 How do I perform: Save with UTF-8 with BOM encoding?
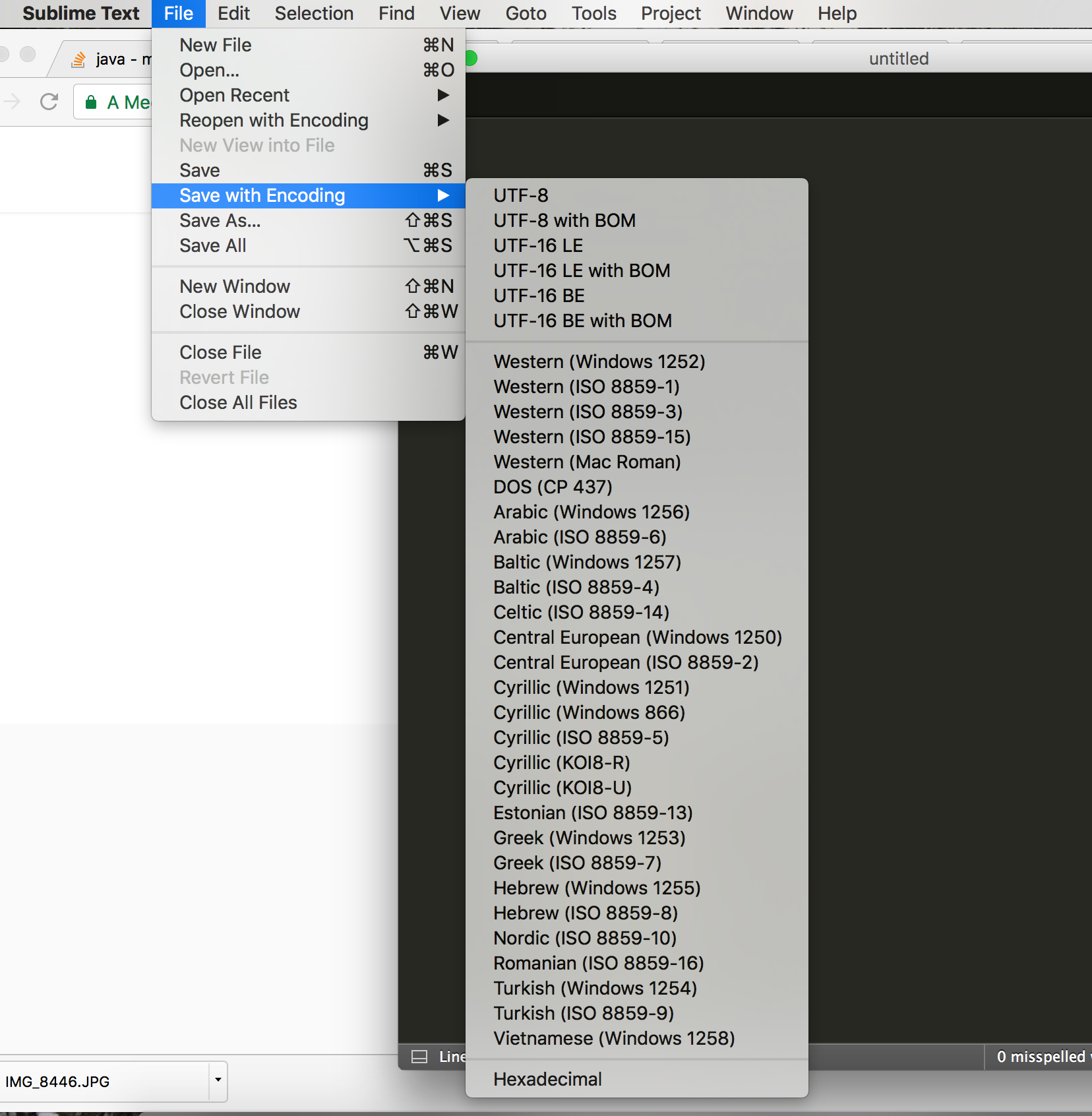coord(637,220)
